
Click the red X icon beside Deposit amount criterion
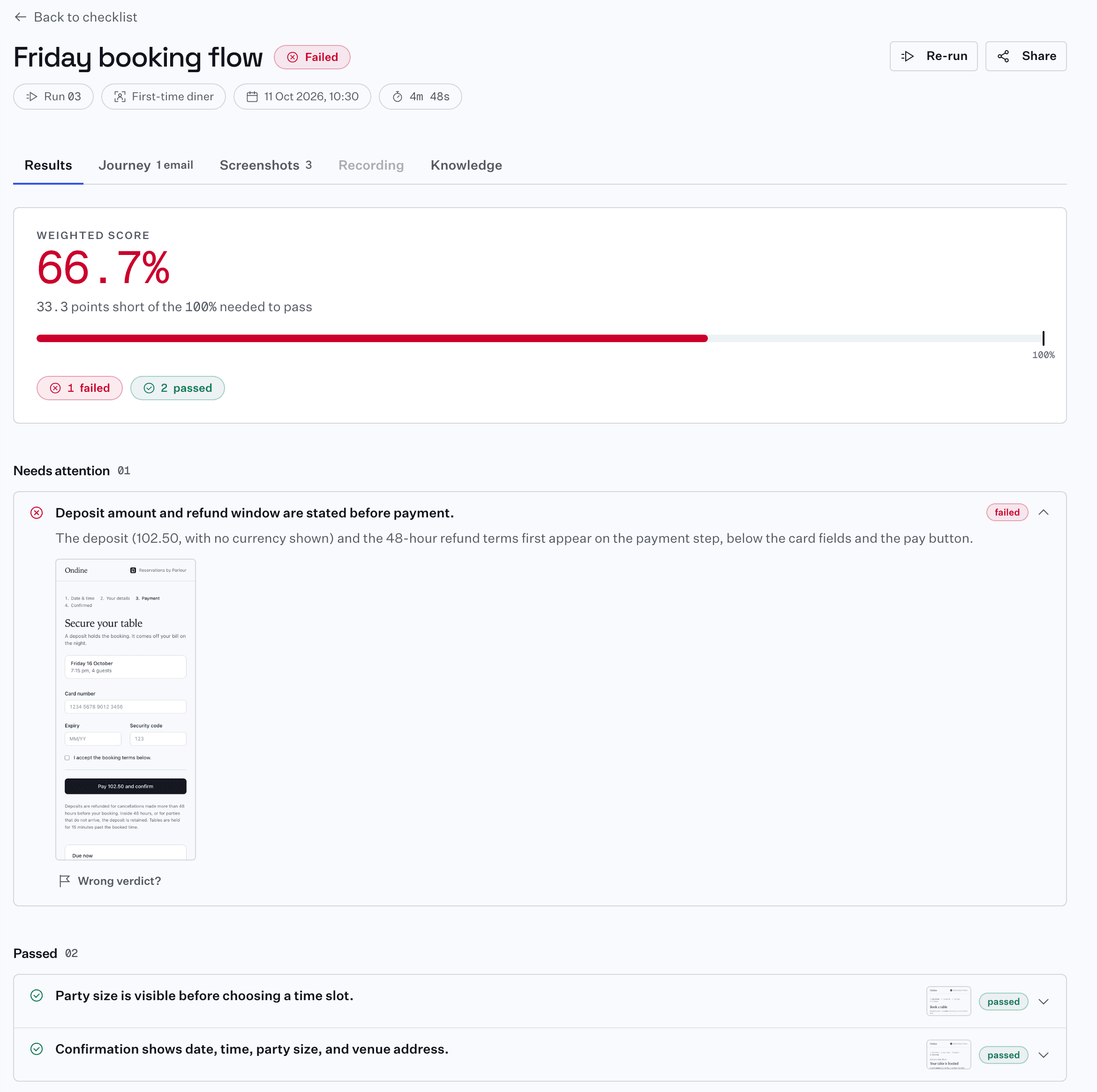(37, 513)
